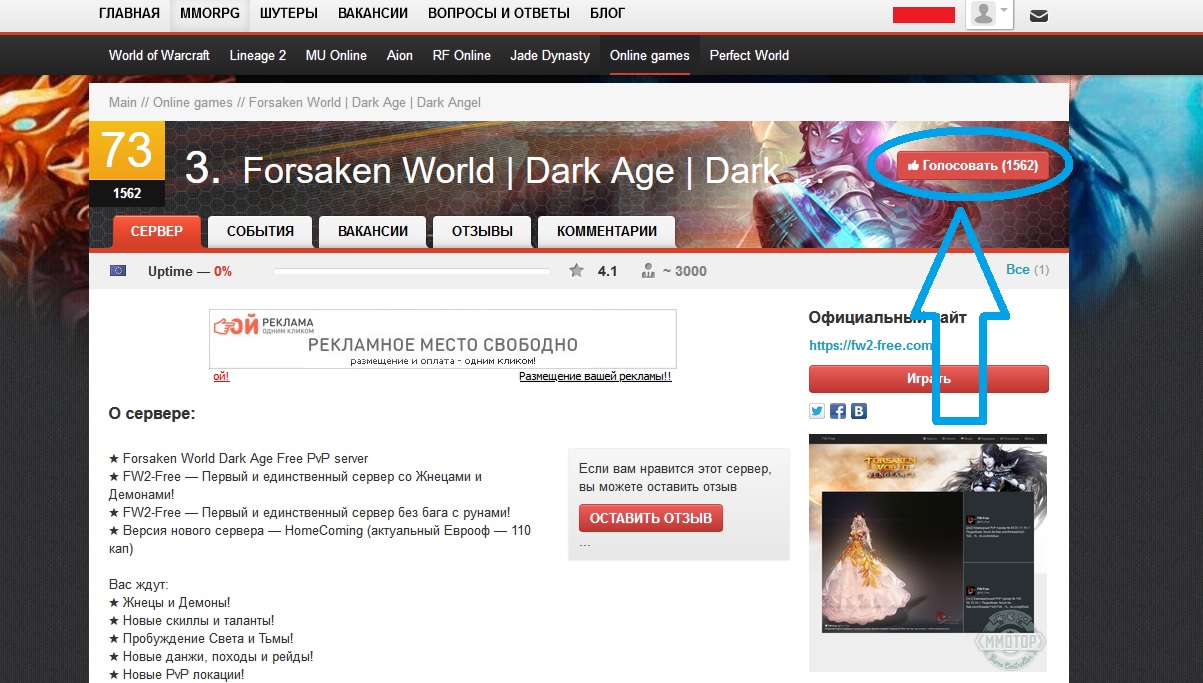Click the Uptime progress bar
The width and height of the screenshot is (1203, 683).
(412, 270)
